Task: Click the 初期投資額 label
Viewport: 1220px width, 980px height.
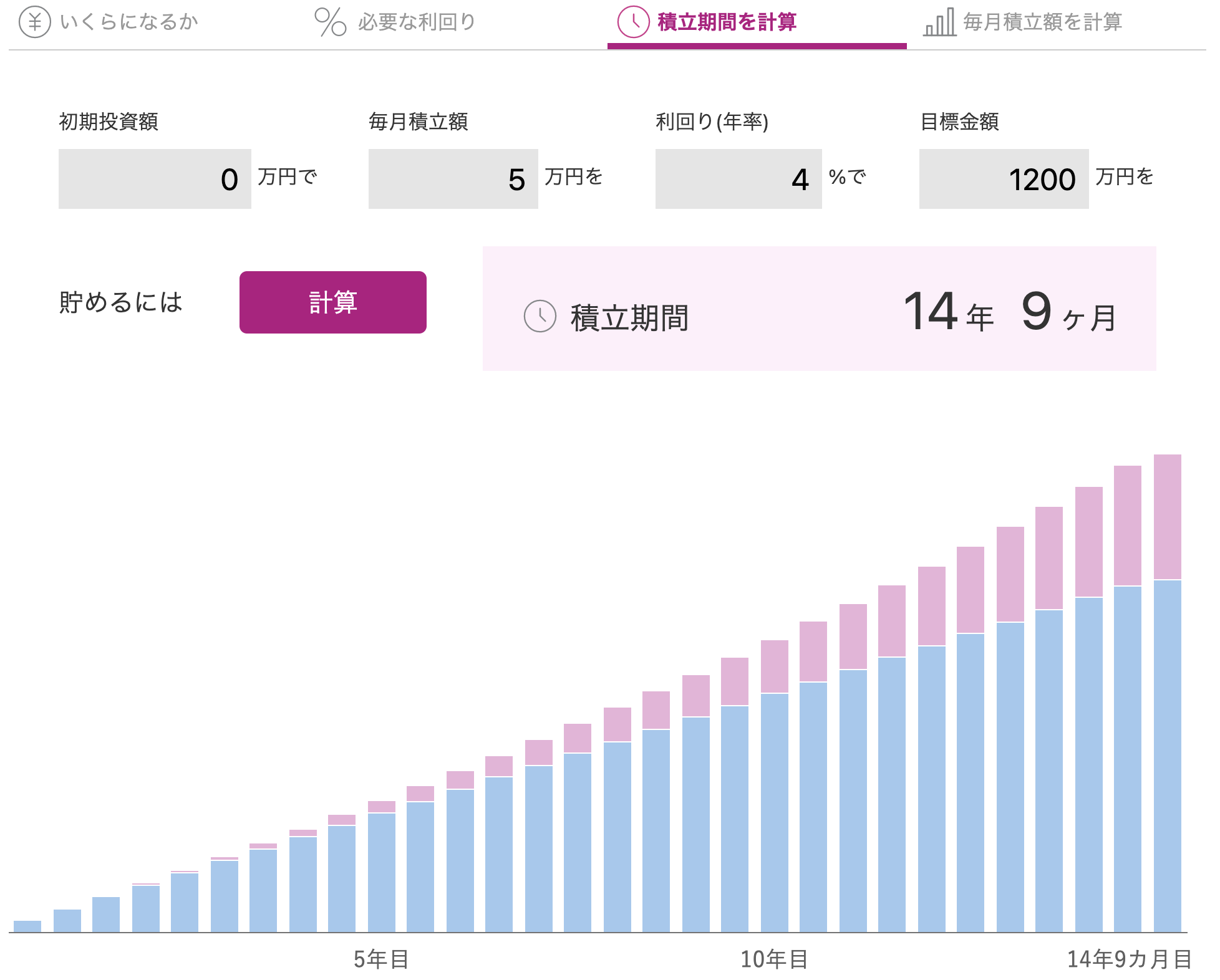Action: pos(109,122)
